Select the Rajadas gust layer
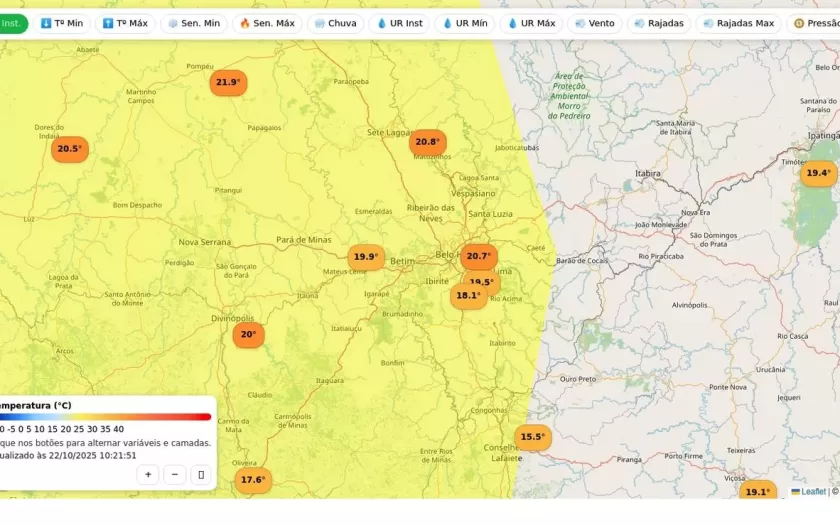 click(658, 23)
